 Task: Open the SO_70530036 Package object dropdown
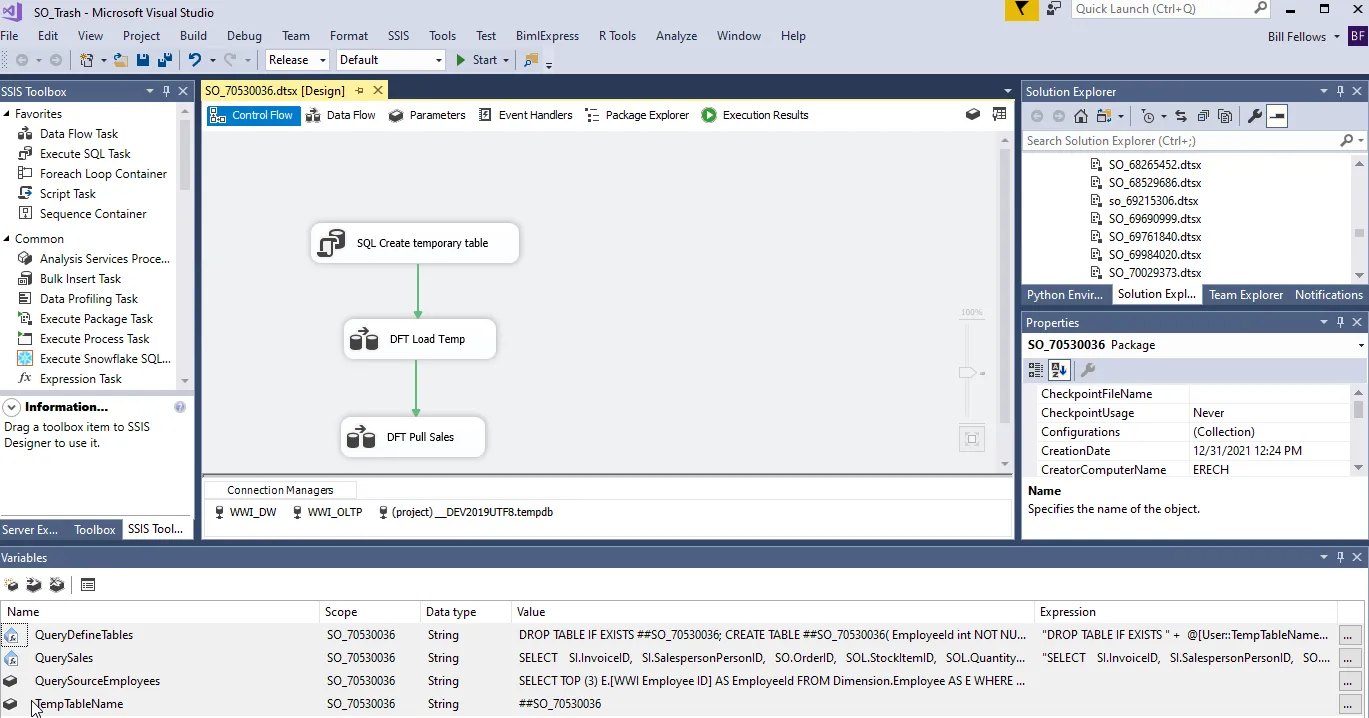coord(1361,345)
